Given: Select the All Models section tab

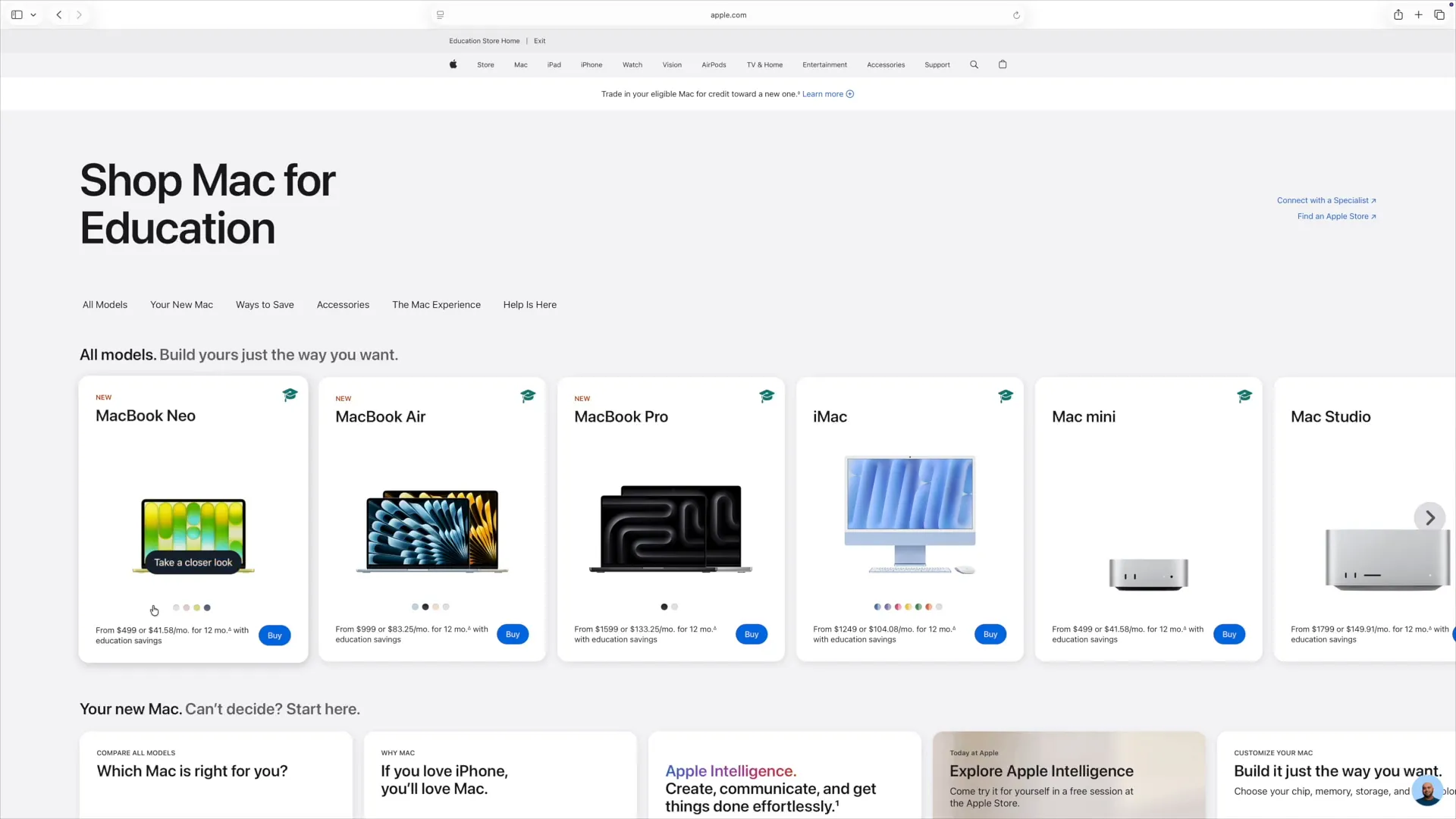Looking at the screenshot, I should (105, 305).
